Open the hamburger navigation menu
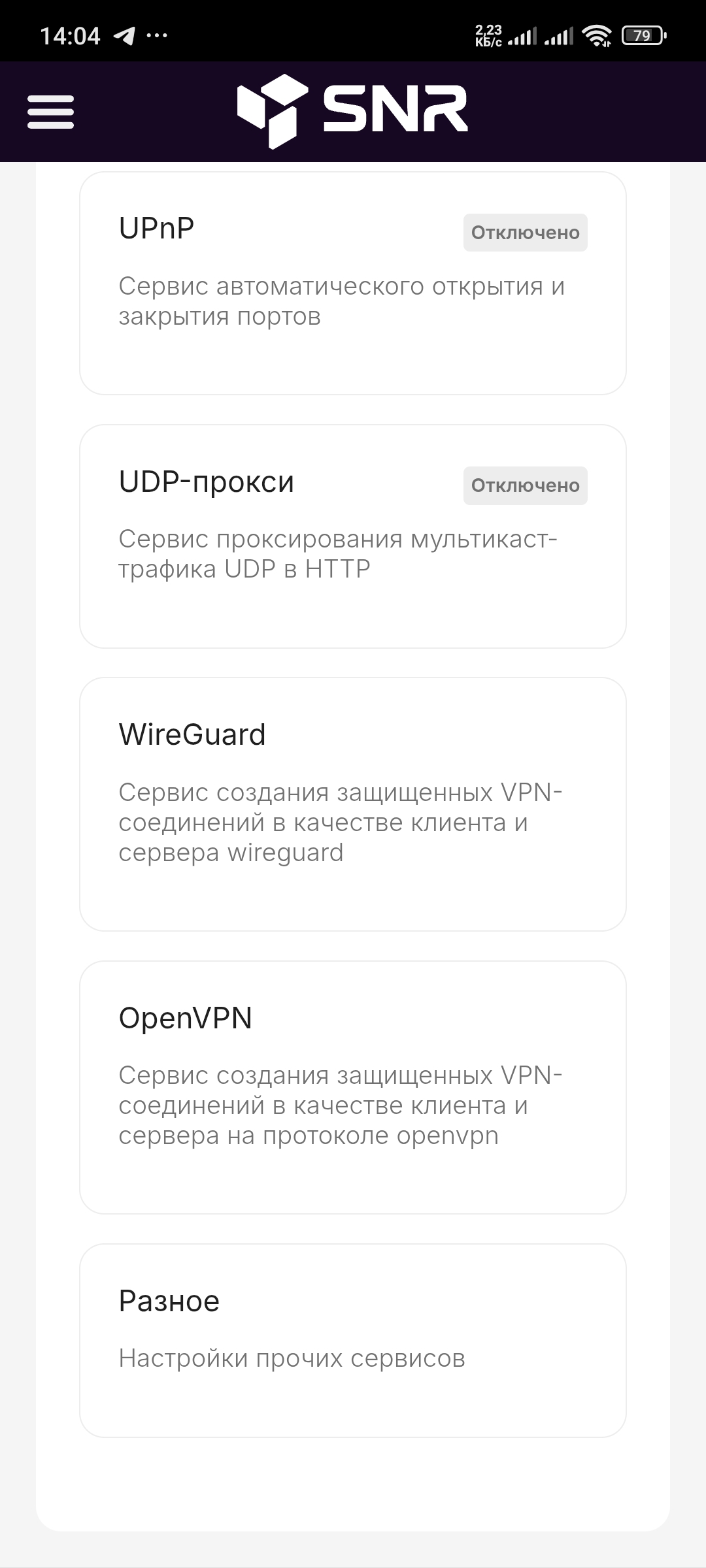 tap(50, 112)
